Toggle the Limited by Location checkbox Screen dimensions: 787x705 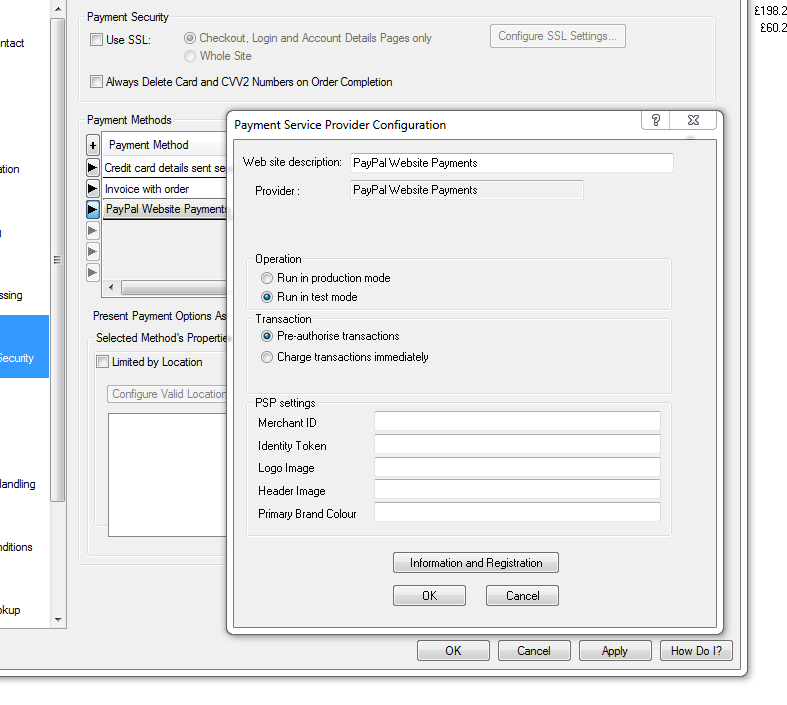click(x=102, y=362)
